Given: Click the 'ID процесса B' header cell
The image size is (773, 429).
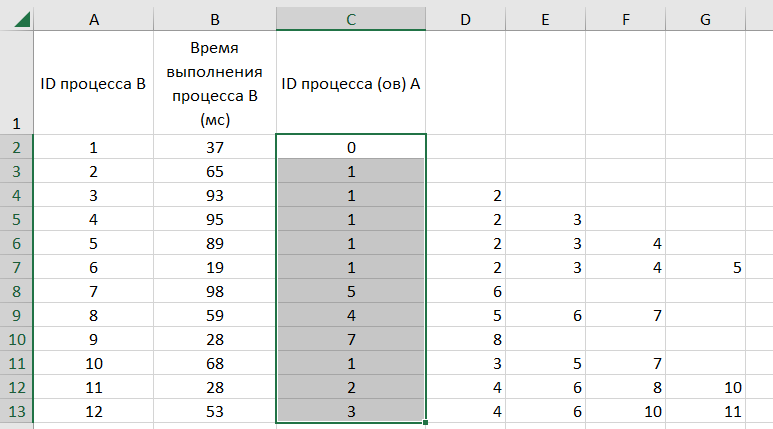Looking at the screenshot, I should [x=93, y=84].
